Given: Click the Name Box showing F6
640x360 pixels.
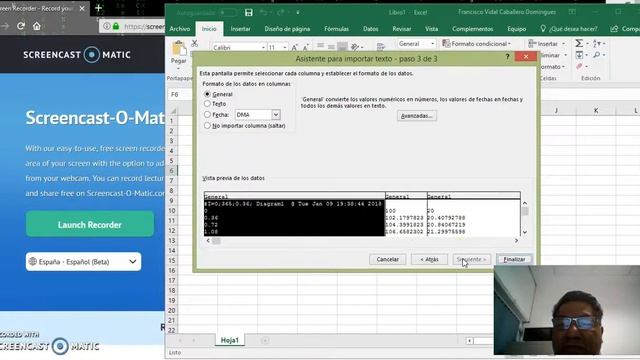Looking at the screenshot, I should pos(180,94).
